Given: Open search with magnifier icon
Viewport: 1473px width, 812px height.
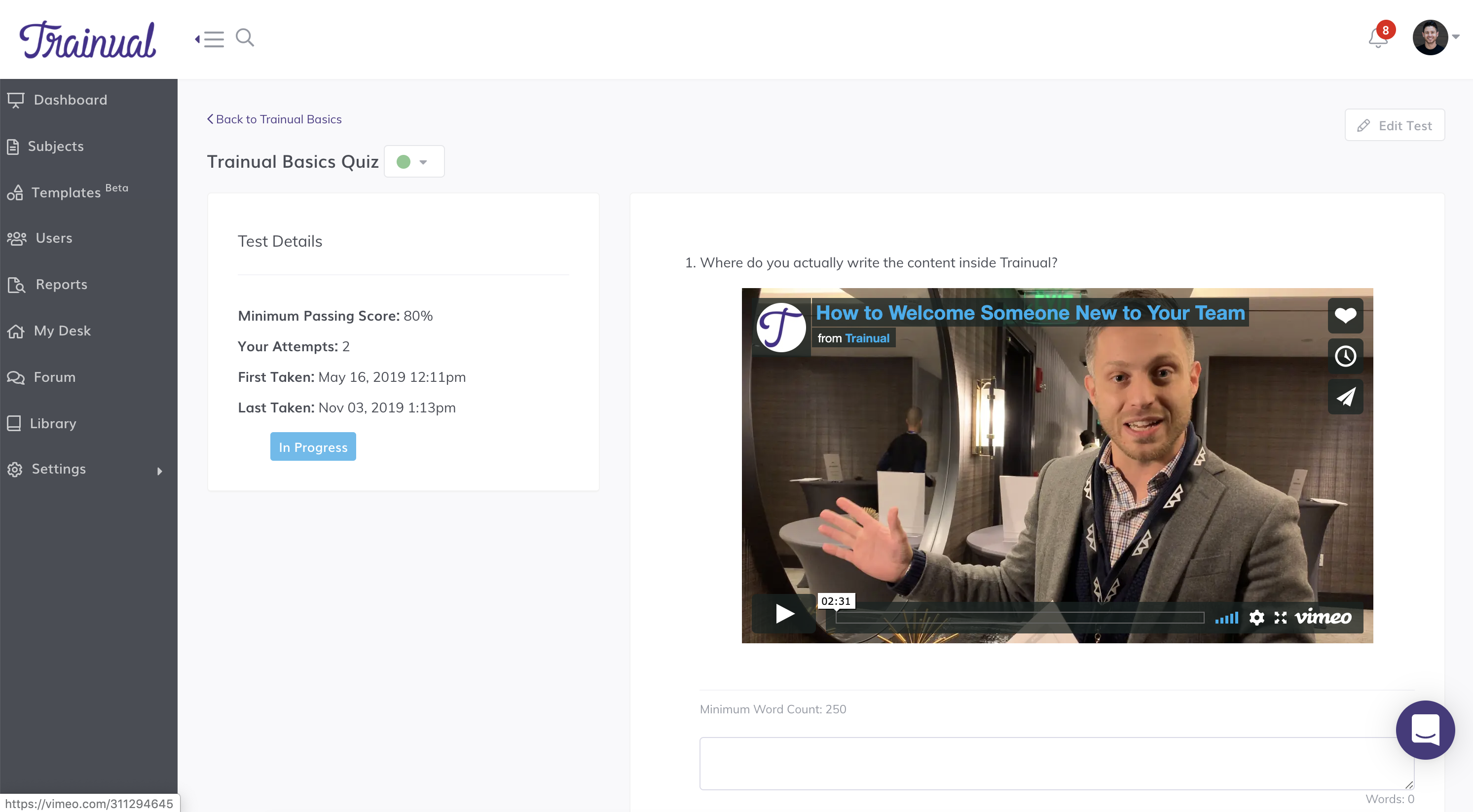Looking at the screenshot, I should point(245,38).
